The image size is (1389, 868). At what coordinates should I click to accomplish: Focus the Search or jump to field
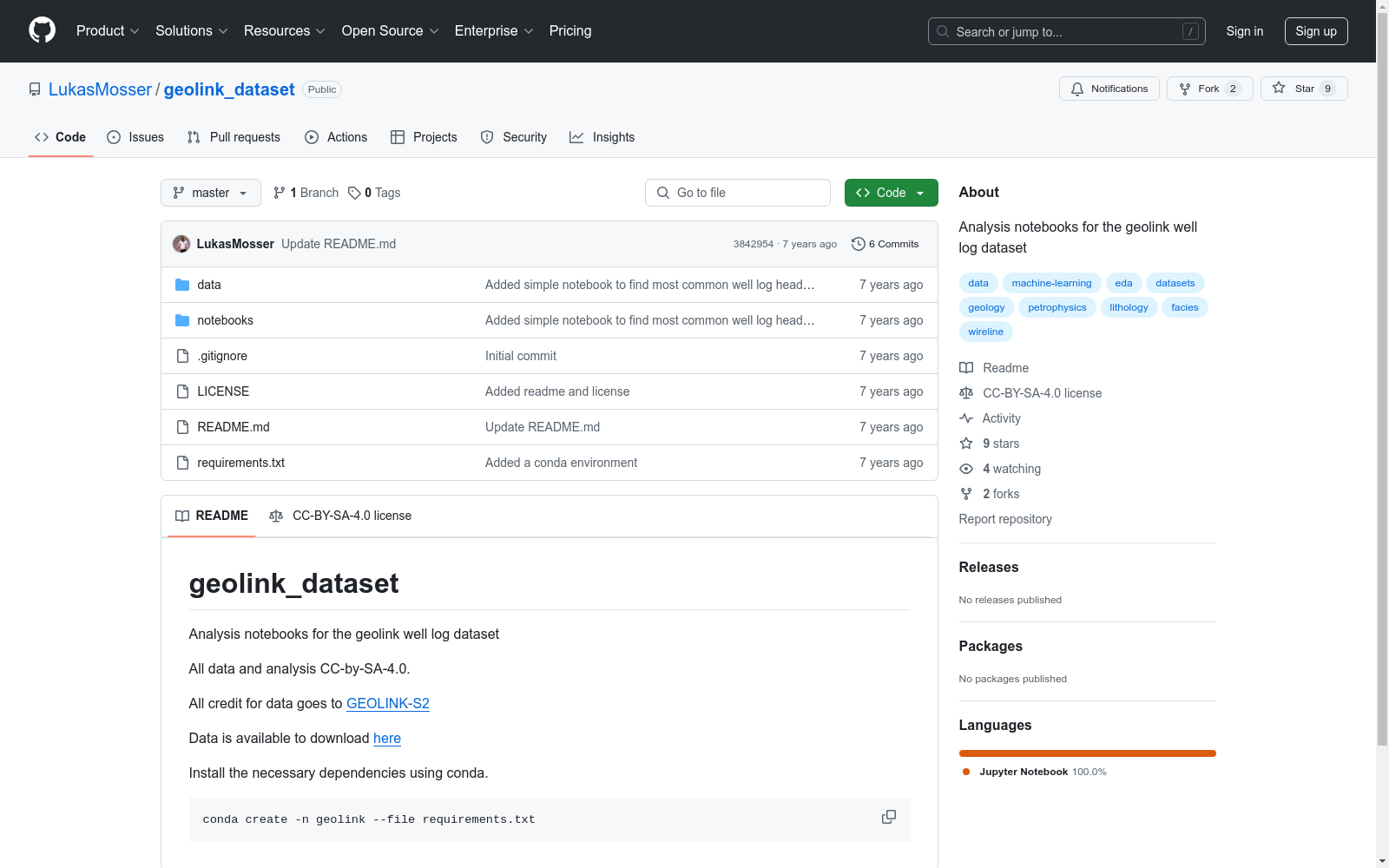pyautogui.click(x=1066, y=31)
